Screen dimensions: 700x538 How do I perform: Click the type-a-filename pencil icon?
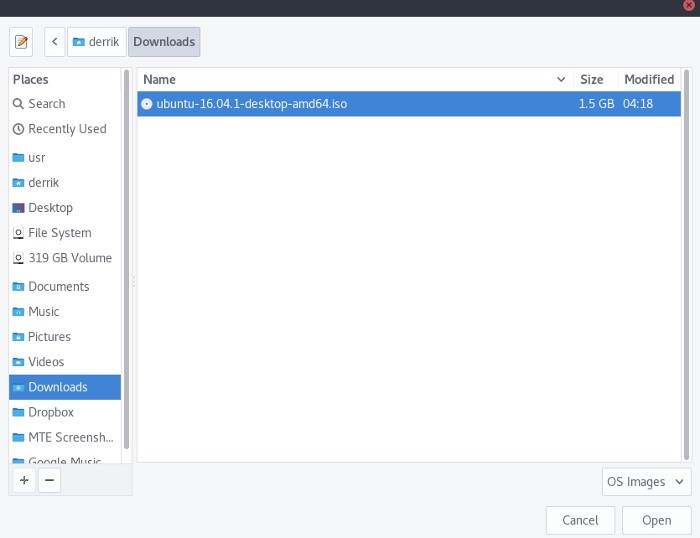click(22, 42)
